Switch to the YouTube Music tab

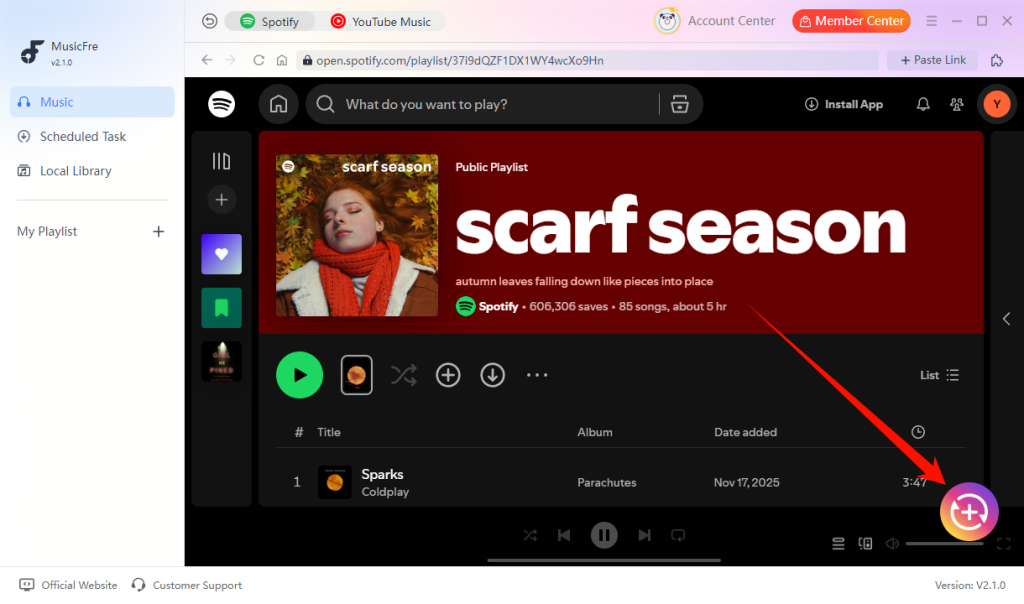[x=381, y=22]
